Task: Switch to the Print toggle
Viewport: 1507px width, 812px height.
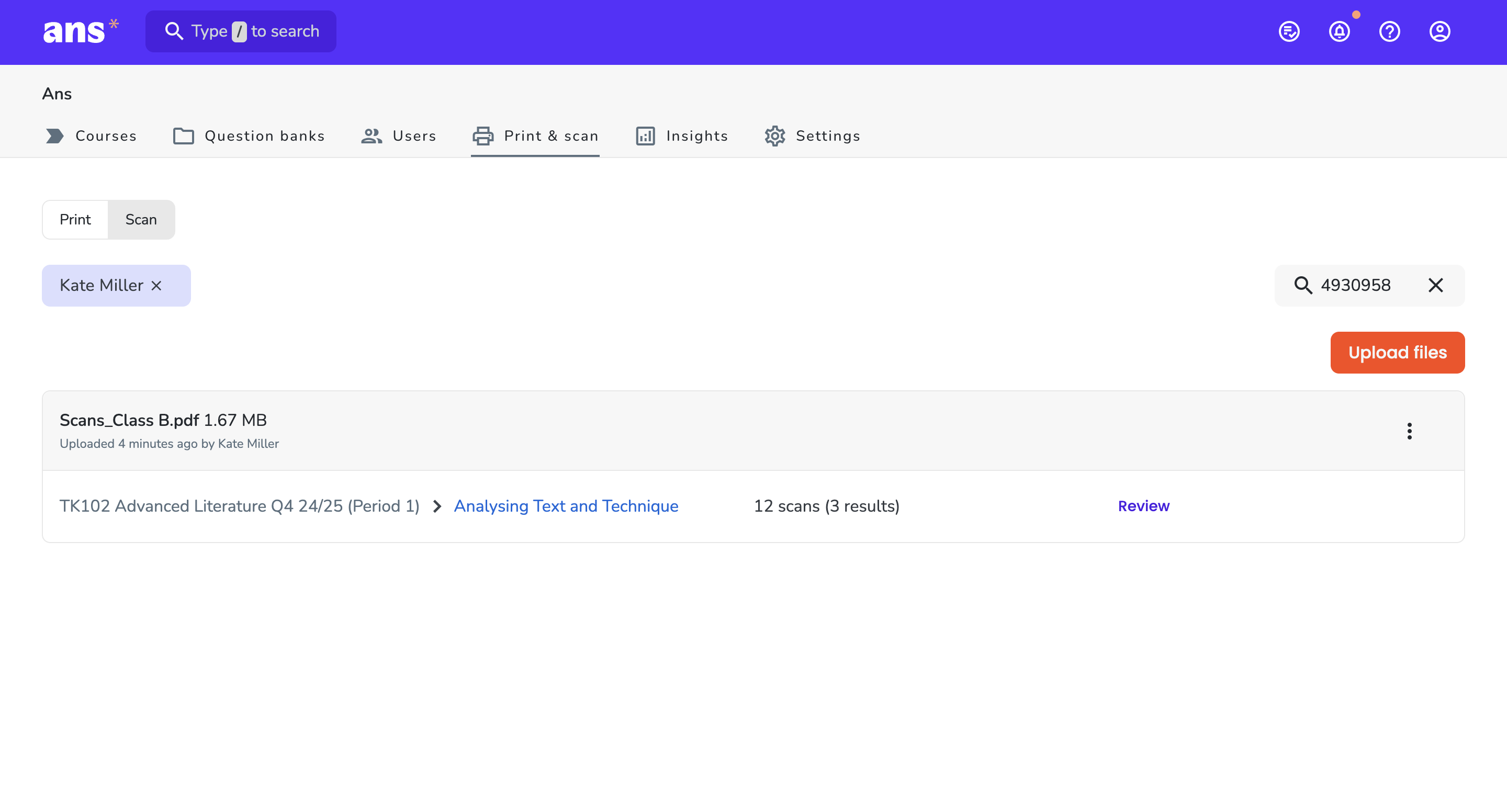Action: pyautogui.click(x=75, y=219)
